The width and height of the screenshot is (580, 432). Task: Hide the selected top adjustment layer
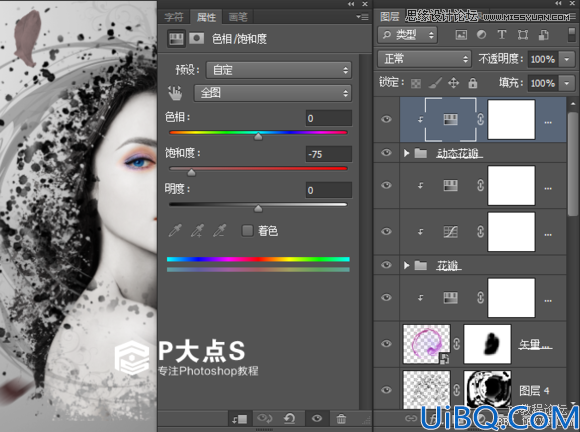click(x=387, y=119)
